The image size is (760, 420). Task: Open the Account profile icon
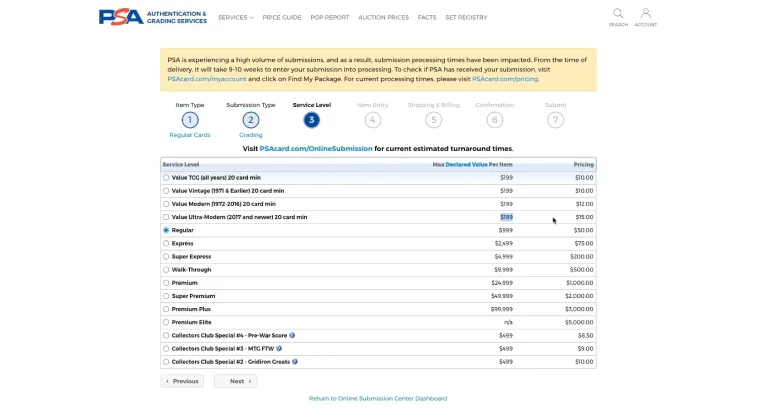click(645, 14)
